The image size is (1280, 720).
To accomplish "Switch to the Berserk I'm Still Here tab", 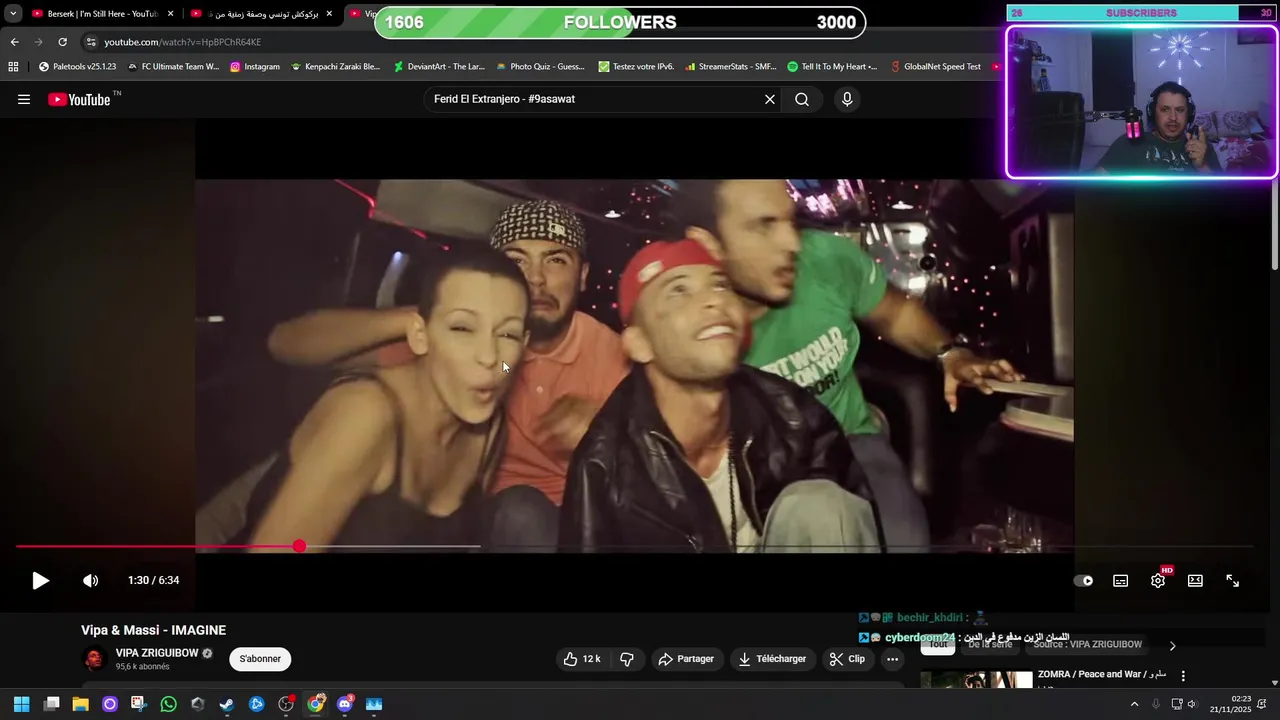I will click(103, 14).
